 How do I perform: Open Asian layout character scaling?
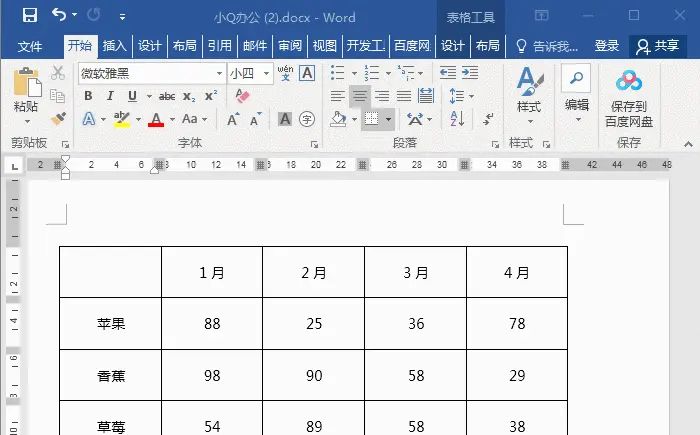point(419,119)
